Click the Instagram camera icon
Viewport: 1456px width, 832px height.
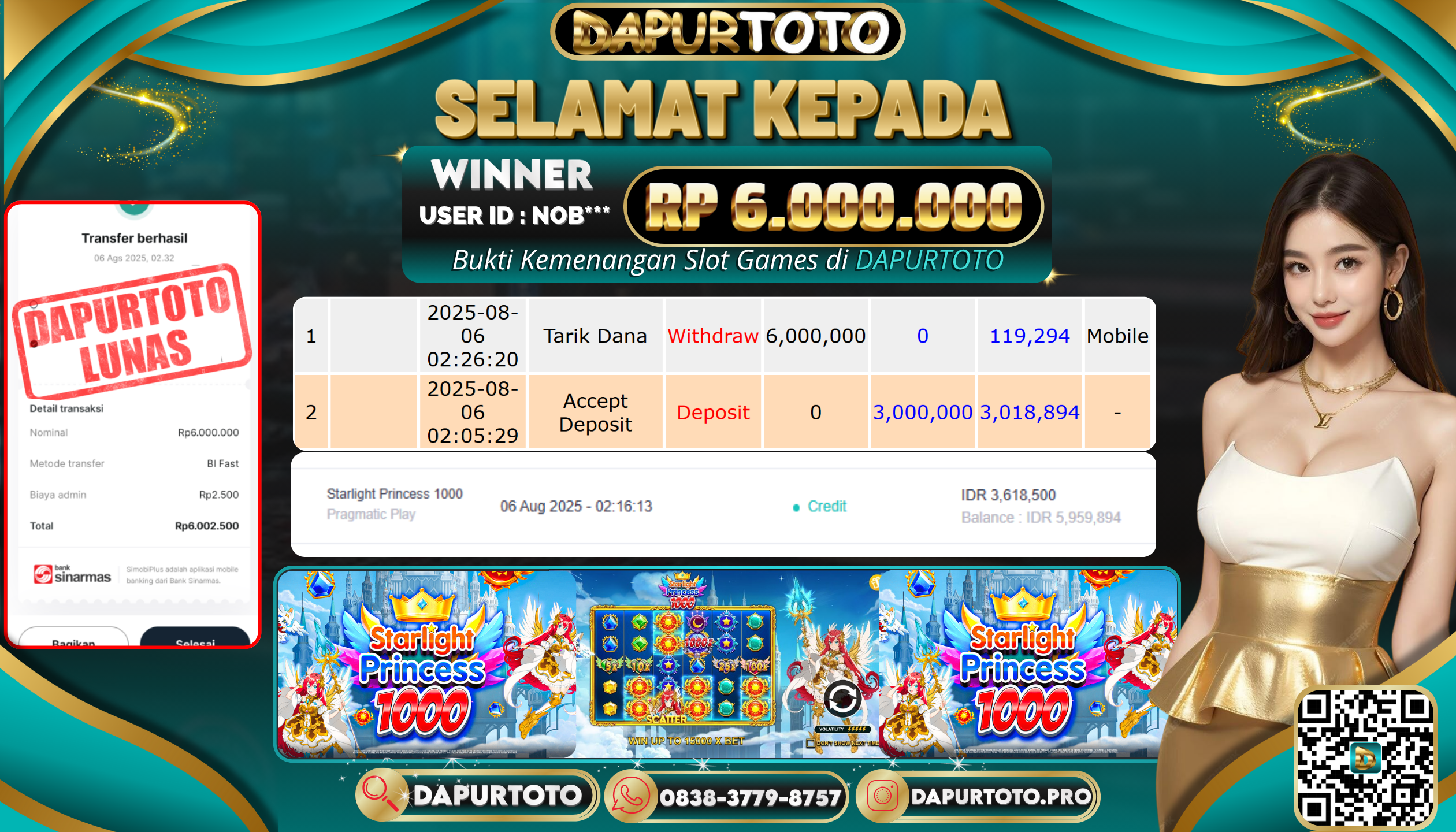click(882, 796)
